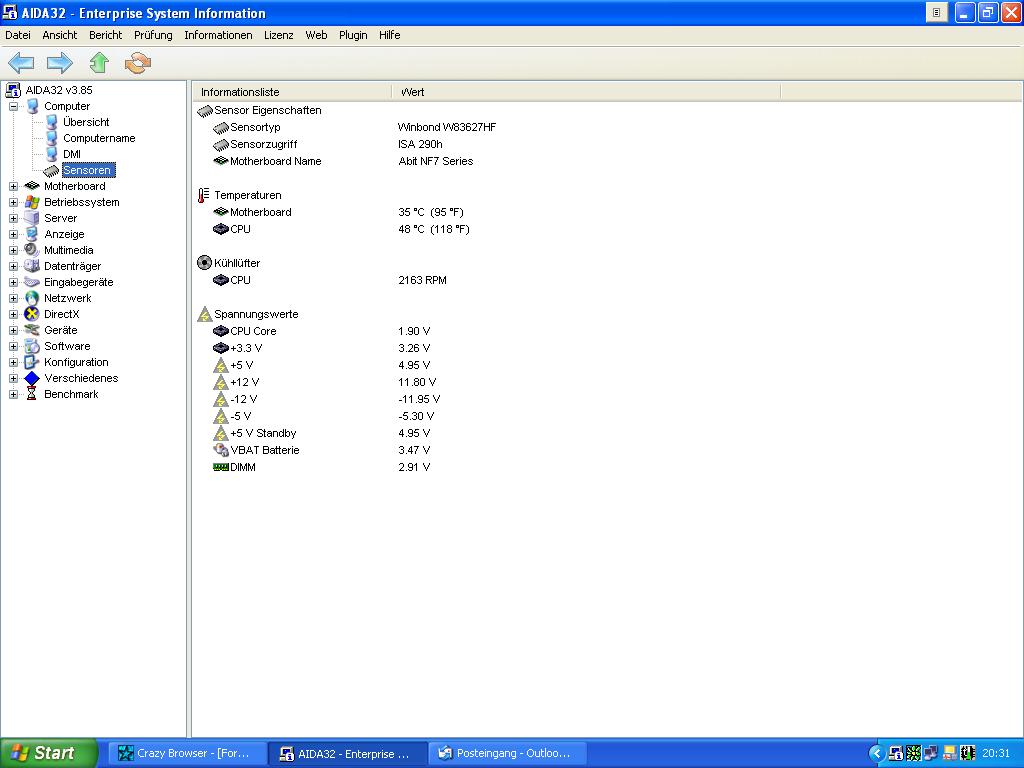Click the Temperaturen thermometer icon
1024x768 pixels.
pyautogui.click(x=204, y=195)
